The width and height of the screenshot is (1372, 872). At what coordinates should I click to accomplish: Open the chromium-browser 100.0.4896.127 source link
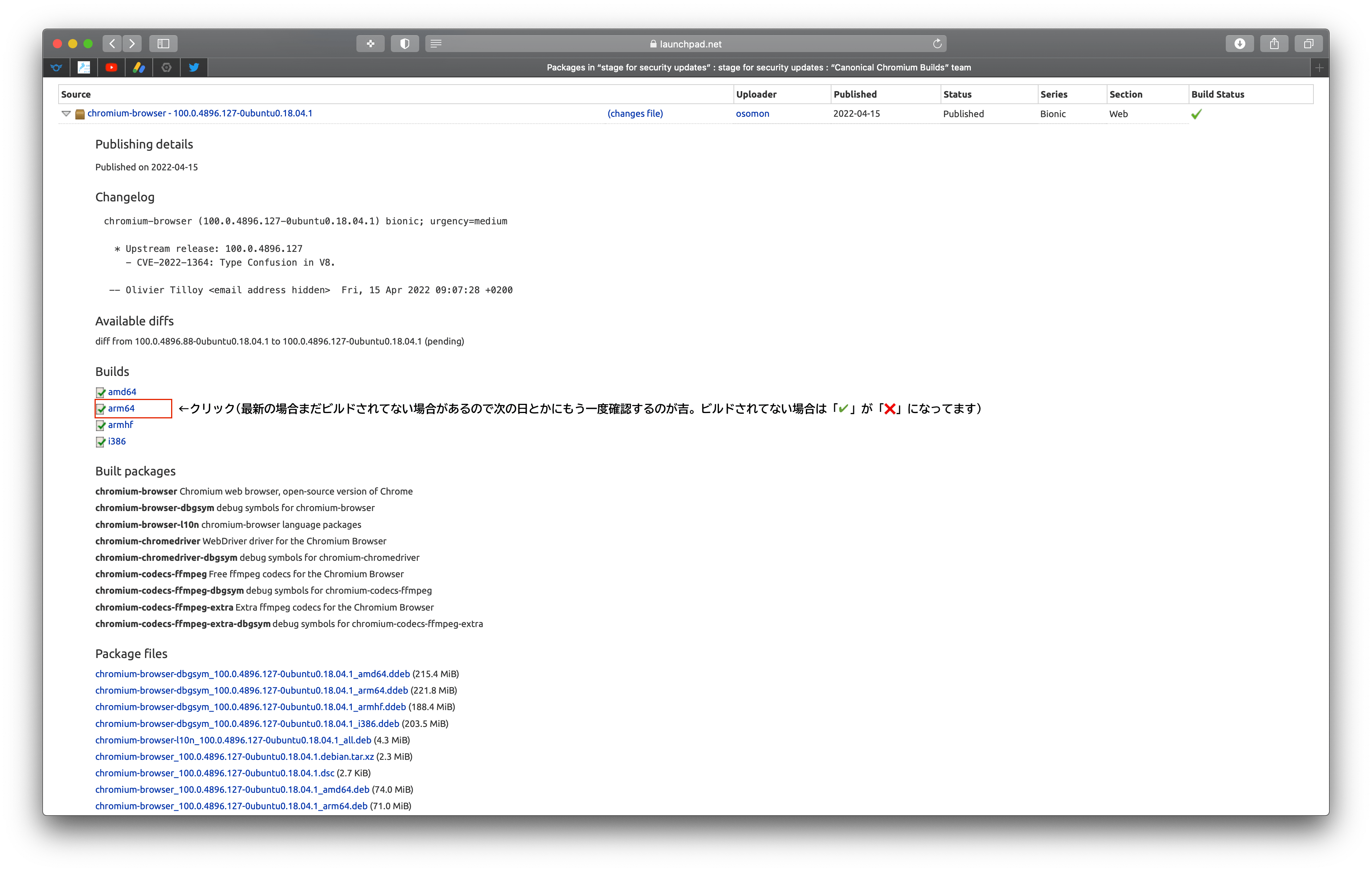click(200, 113)
